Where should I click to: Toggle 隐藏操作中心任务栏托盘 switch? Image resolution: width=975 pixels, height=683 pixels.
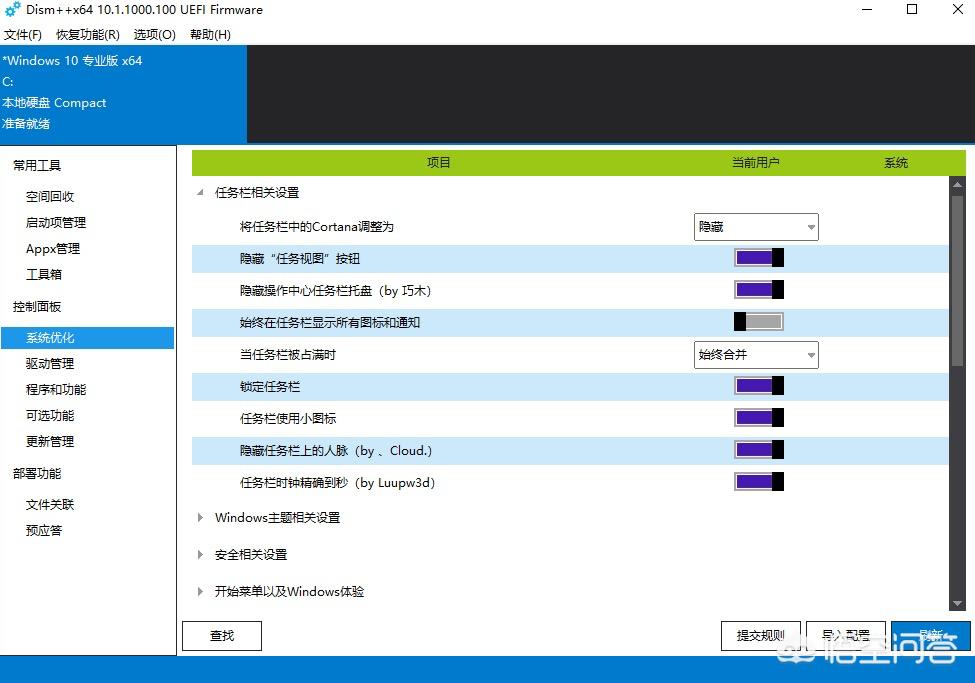(x=759, y=289)
